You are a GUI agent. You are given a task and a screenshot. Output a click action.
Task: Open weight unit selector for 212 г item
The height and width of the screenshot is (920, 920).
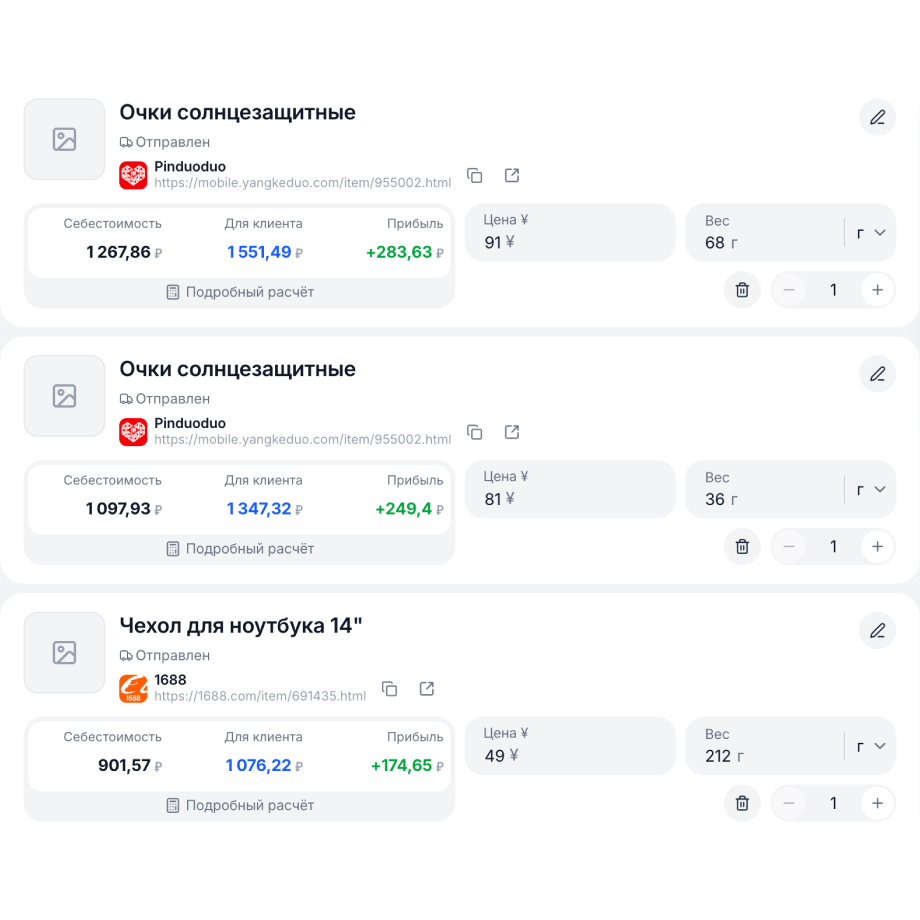click(871, 746)
